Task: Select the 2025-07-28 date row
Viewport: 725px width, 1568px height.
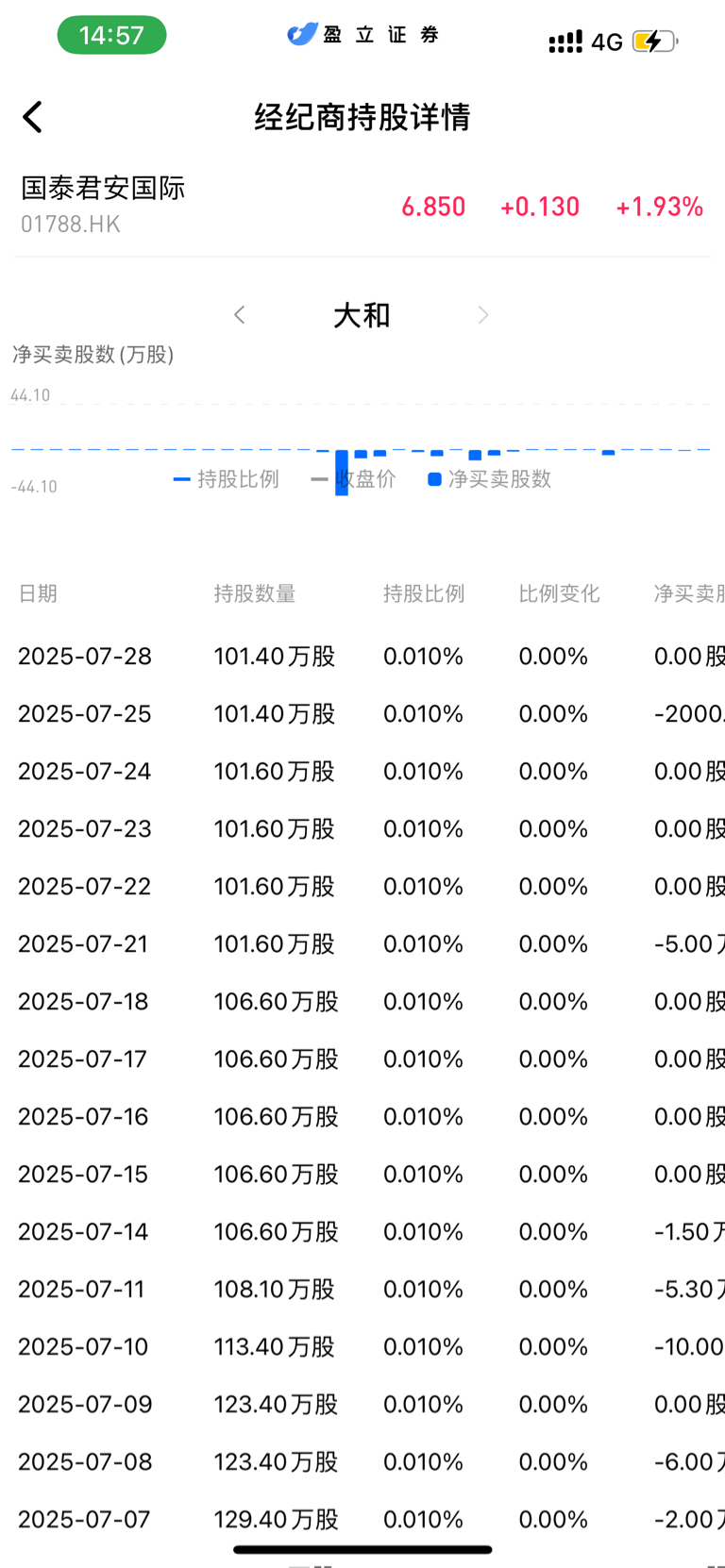Action: tap(362, 657)
